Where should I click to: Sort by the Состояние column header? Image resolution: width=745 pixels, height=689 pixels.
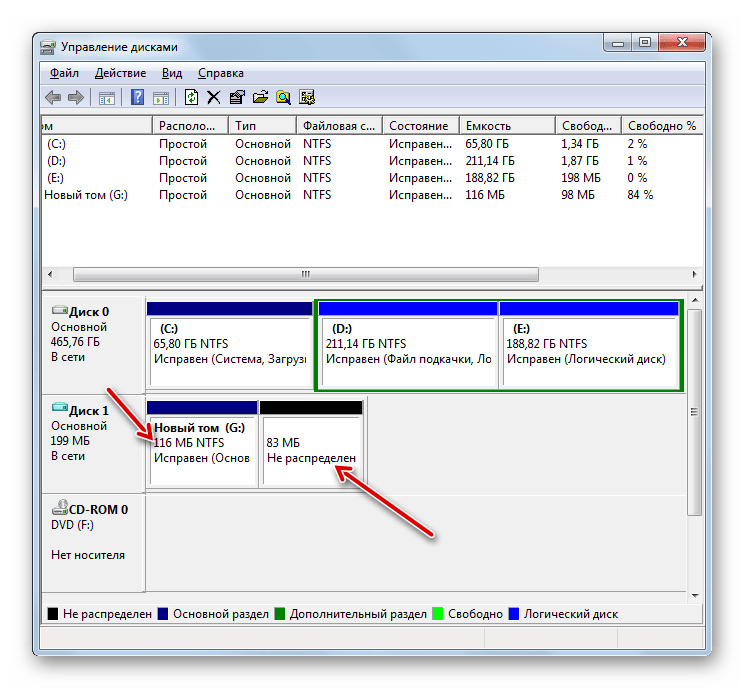pos(420,125)
